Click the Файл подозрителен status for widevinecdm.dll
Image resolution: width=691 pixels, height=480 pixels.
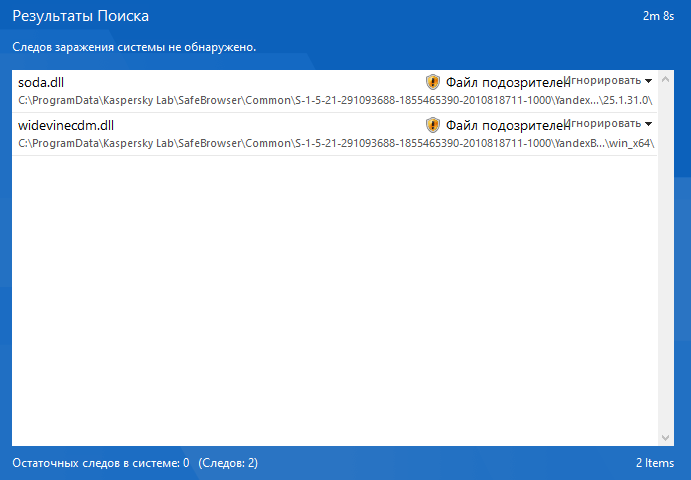tap(507, 126)
